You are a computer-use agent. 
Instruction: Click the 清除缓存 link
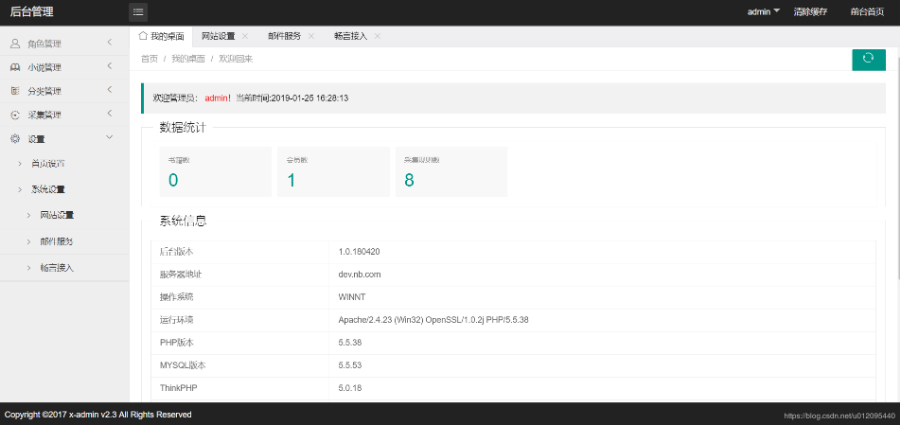tap(810, 11)
